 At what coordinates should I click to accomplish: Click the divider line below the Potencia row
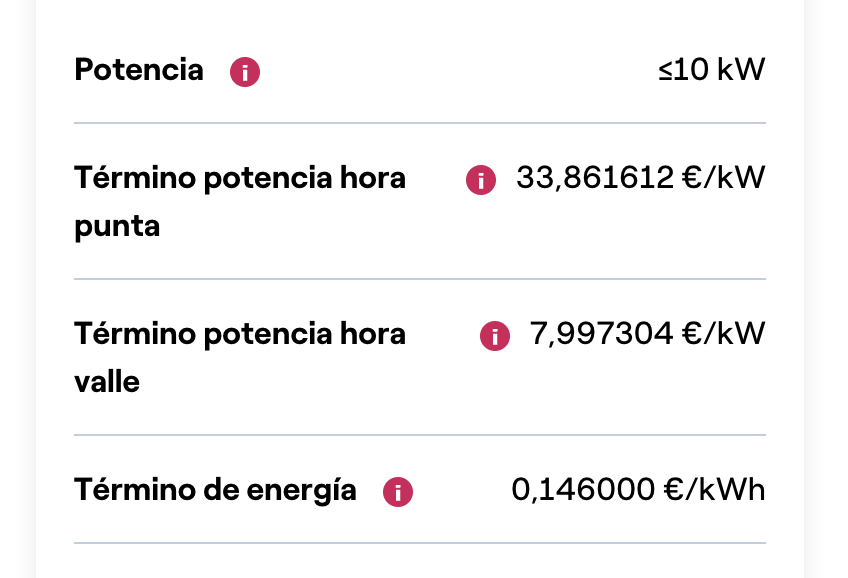pos(420,123)
